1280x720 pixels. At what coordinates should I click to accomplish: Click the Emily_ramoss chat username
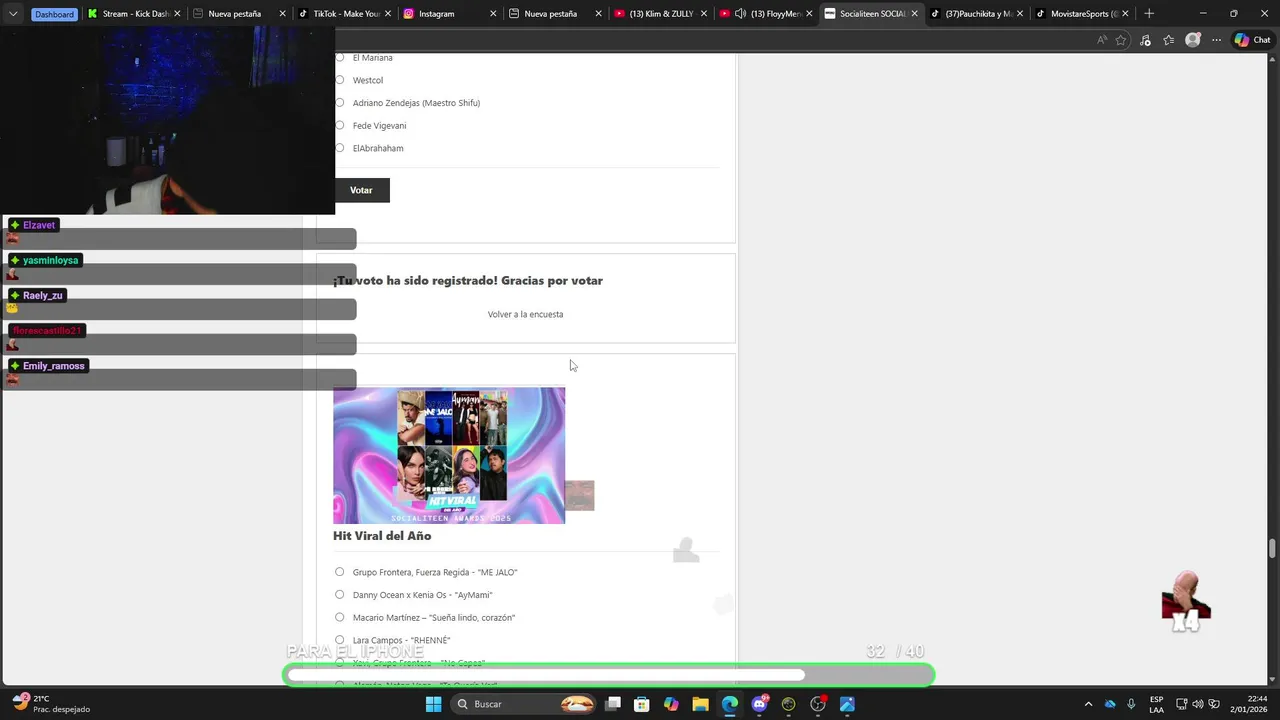pos(54,366)
